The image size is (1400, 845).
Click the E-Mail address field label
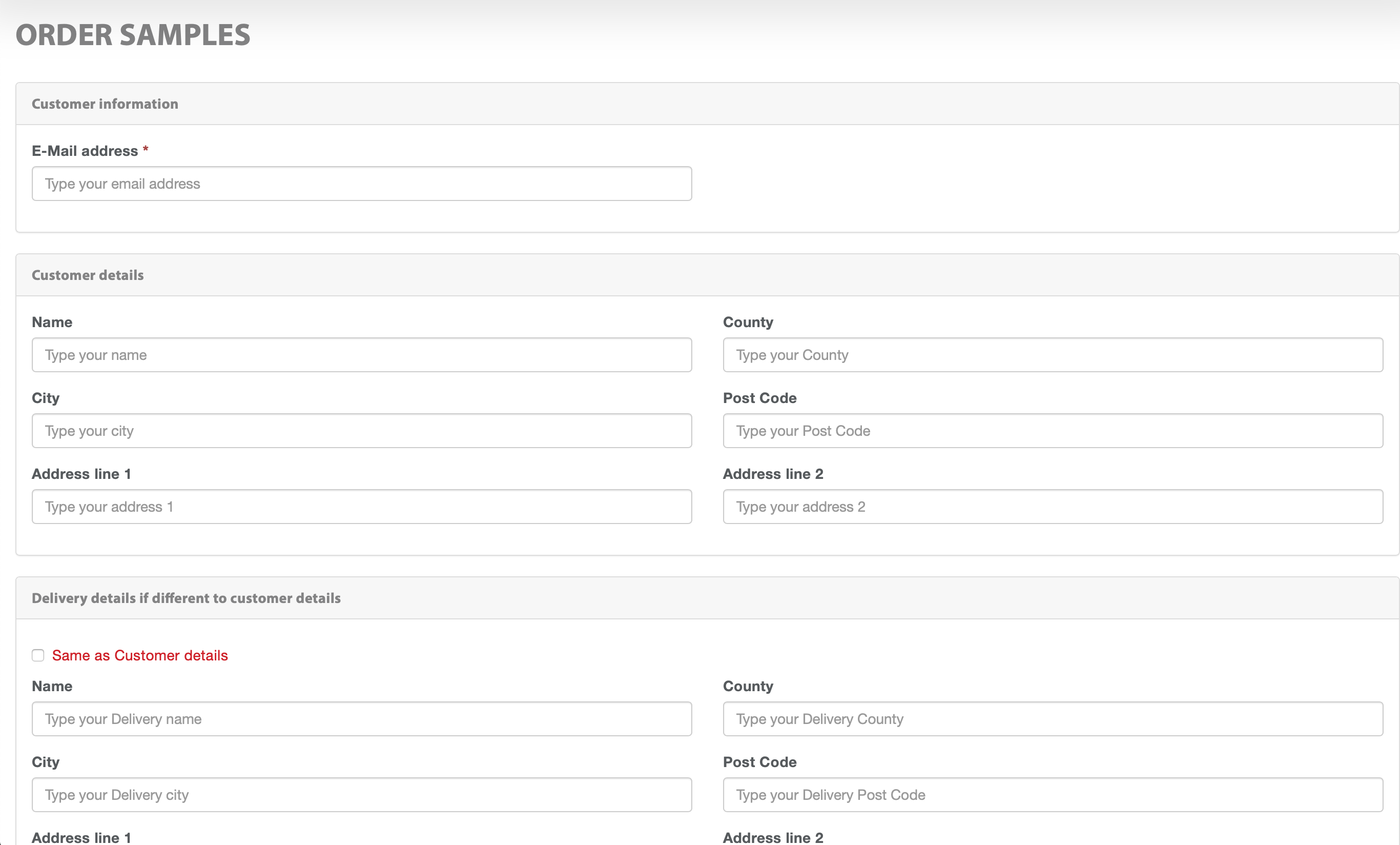(85, 151)
